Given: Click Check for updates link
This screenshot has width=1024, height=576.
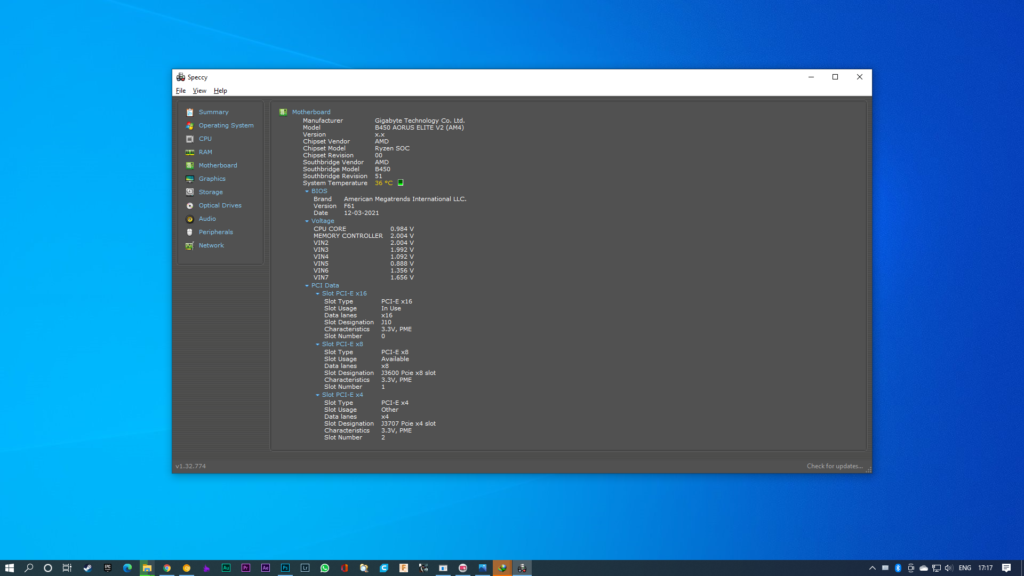Looking at the screenshot, I should [x=835, y=466].
